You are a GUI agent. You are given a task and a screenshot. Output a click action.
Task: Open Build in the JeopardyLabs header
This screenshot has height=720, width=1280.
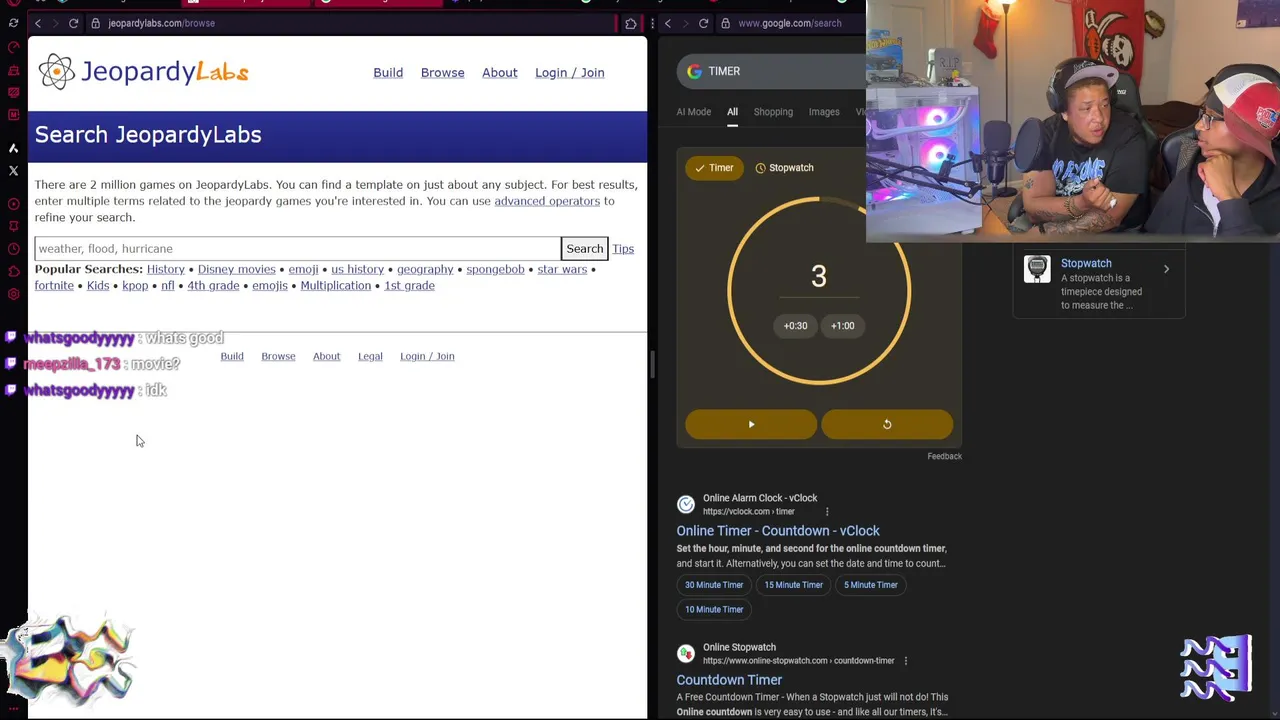[x=388, y=72]
